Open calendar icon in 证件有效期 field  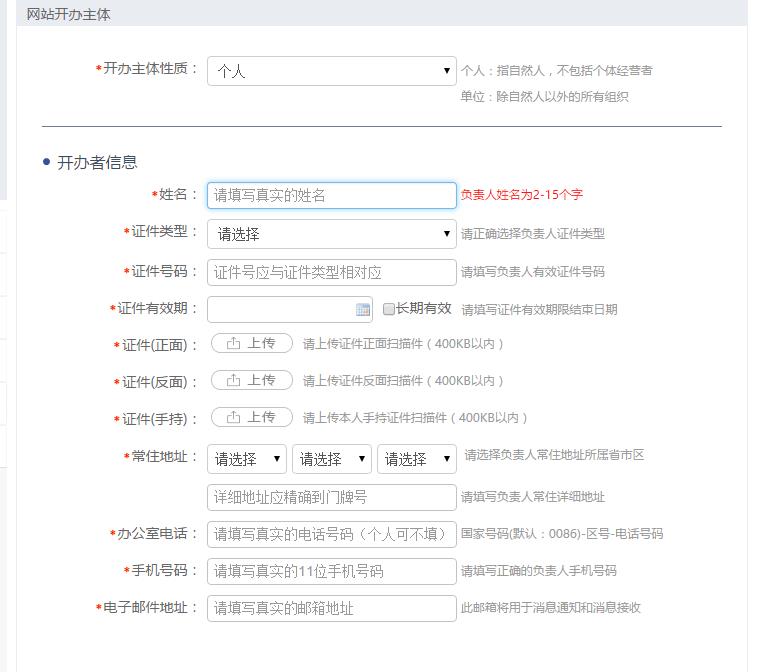coord(362,310)
